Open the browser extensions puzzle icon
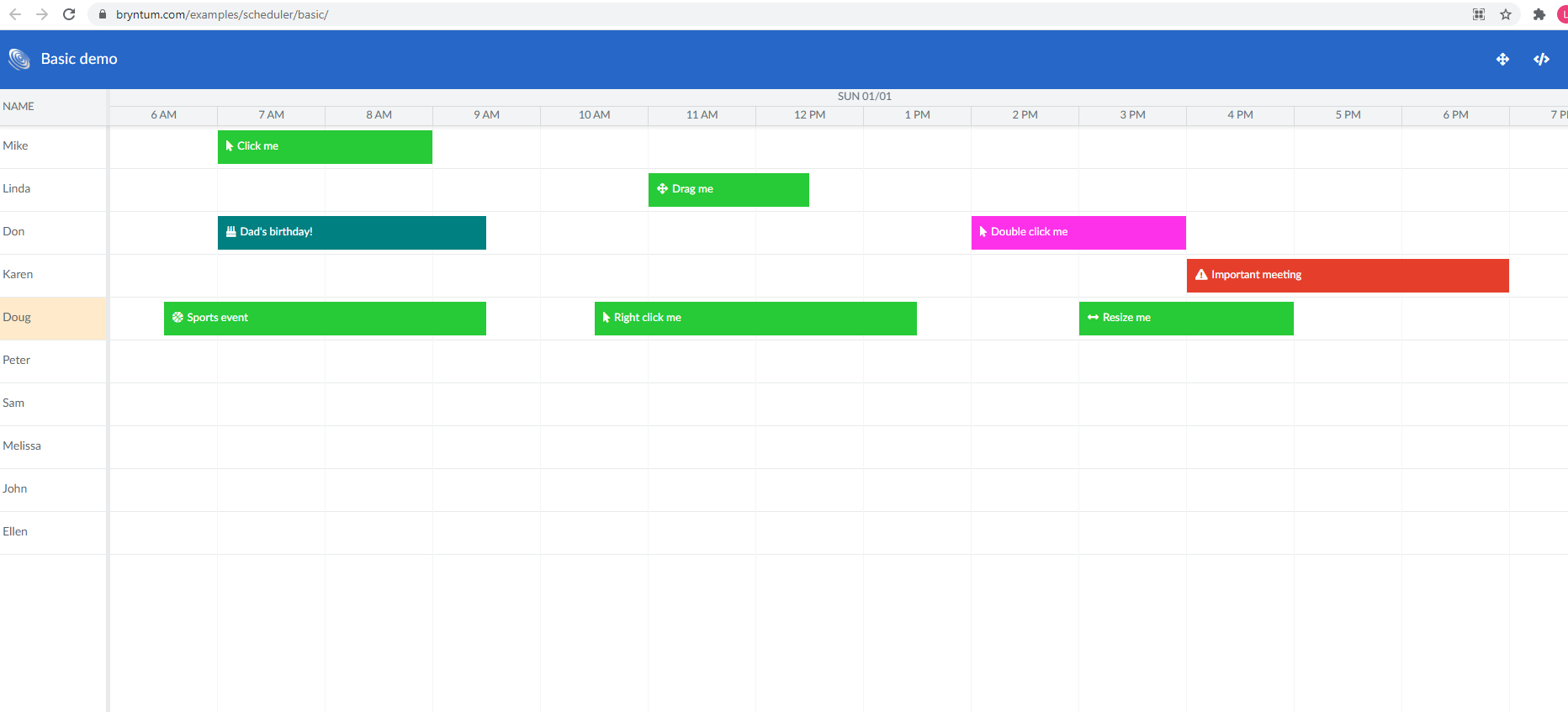The image size is (1568, 712). (1539, 14)
